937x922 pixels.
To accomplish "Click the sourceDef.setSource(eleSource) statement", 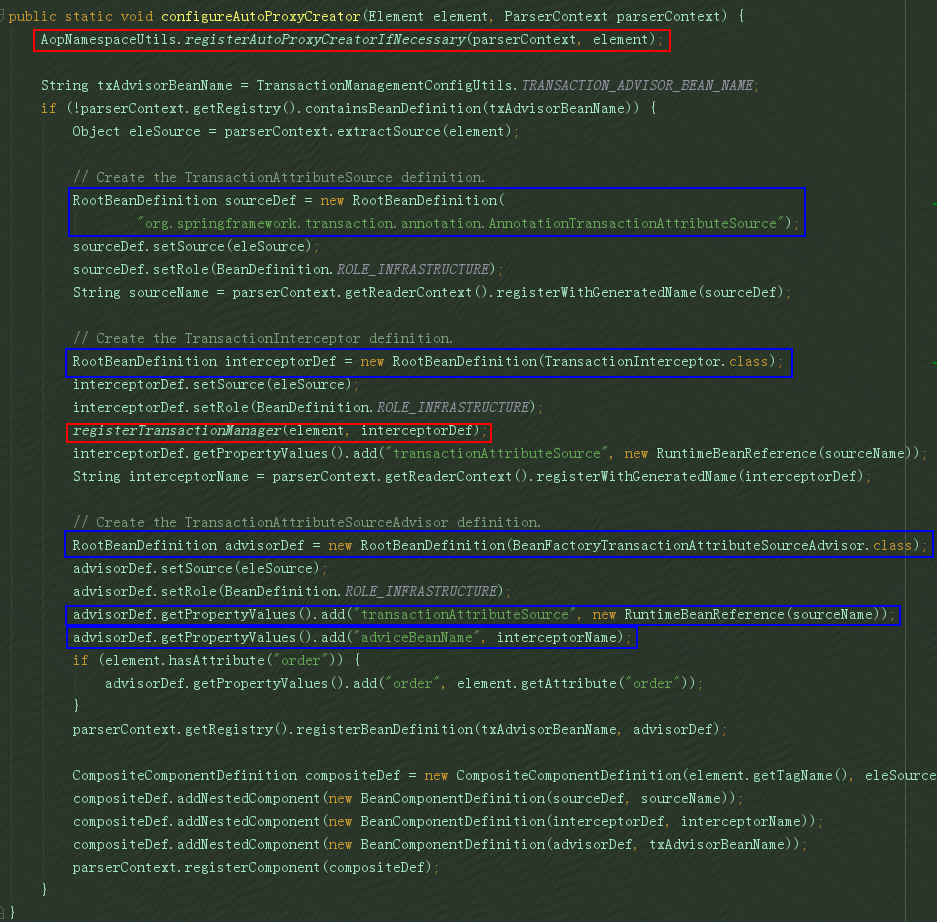I will click(195, 246).
